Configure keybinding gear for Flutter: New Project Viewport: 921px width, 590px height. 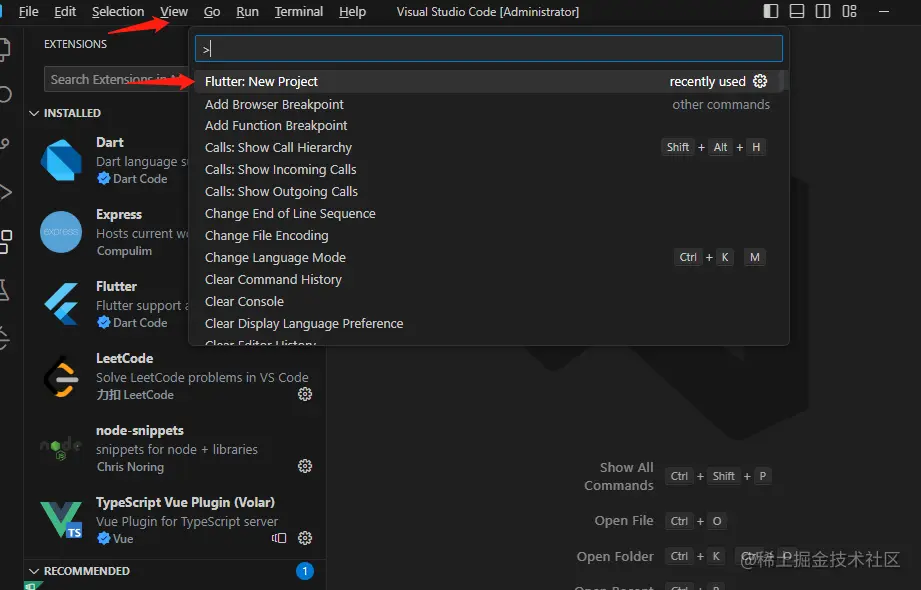pos(760,81)
